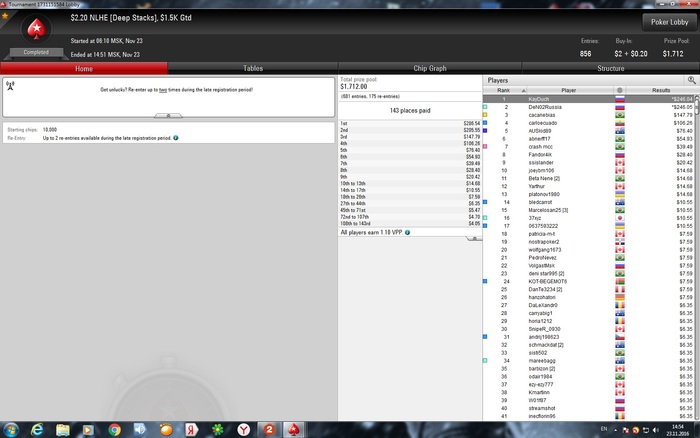Open File Explorer from taskbar

[62, 430]
